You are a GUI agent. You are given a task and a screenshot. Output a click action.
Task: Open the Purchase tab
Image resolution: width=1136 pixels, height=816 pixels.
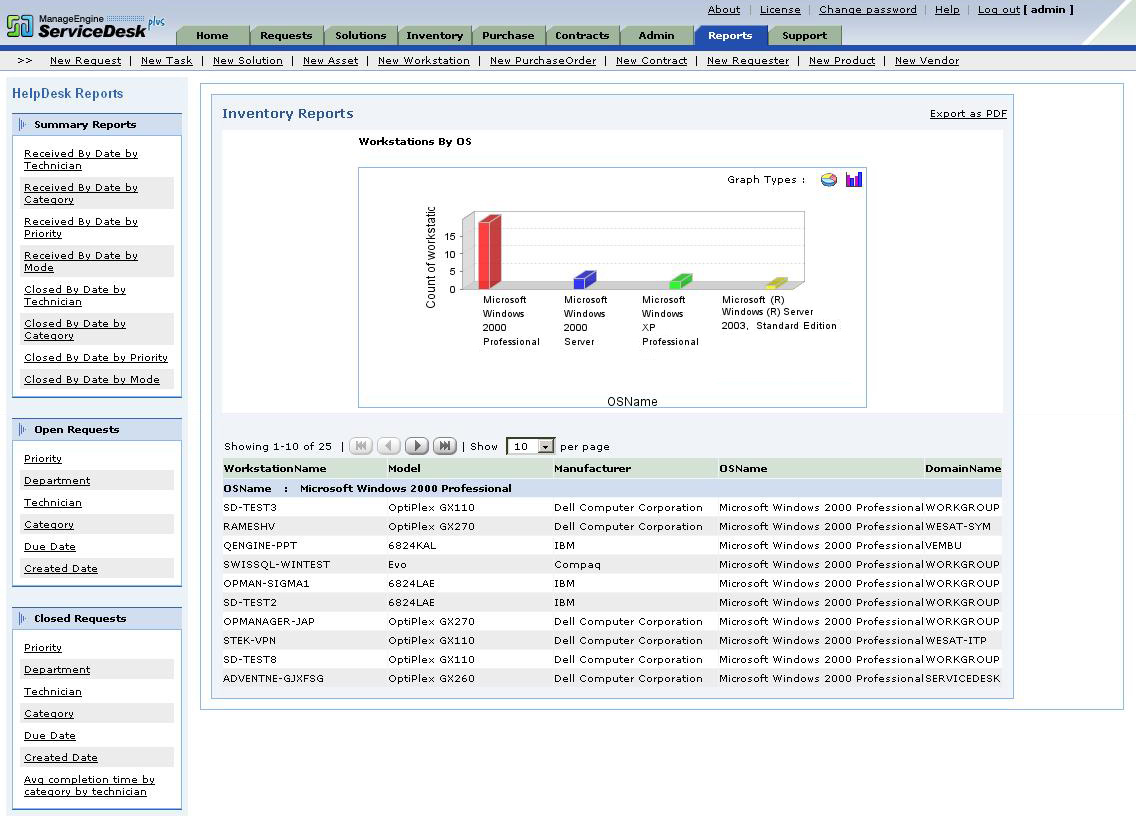(508, 36)
